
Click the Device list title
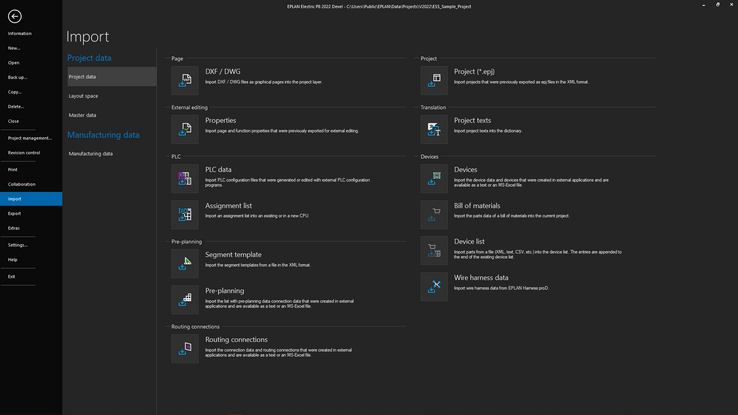click(x=469, y=241)
